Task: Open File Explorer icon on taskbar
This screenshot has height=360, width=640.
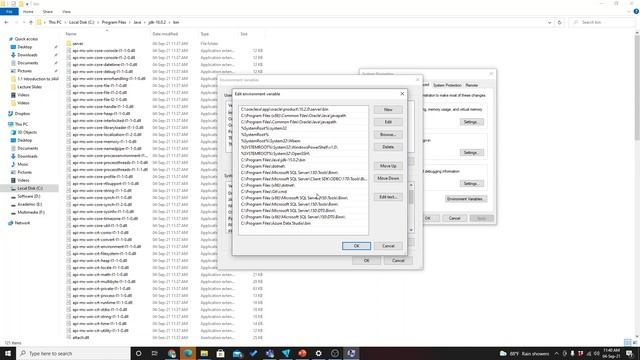Action: coord(204,353)
